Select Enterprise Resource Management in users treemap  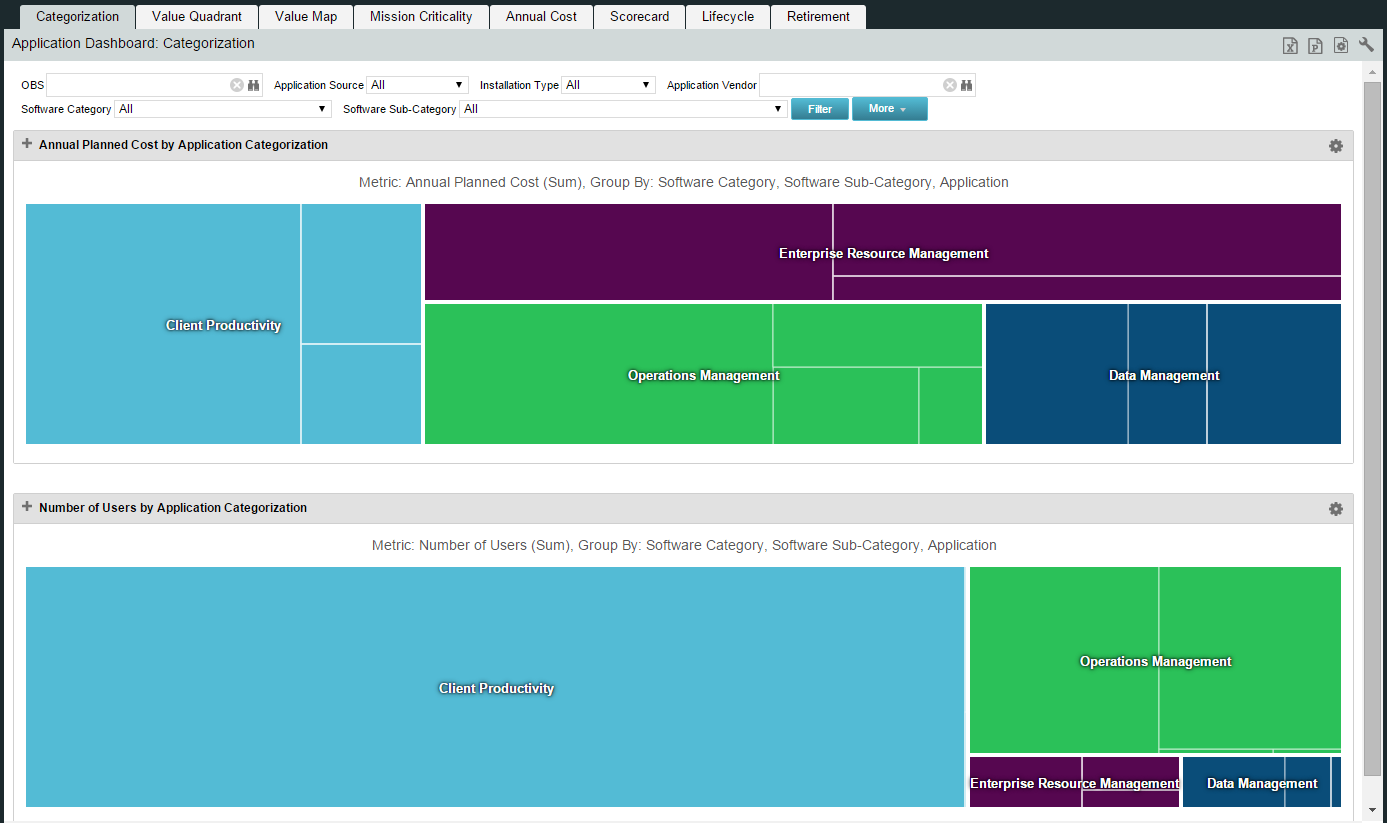[1074, 783]
